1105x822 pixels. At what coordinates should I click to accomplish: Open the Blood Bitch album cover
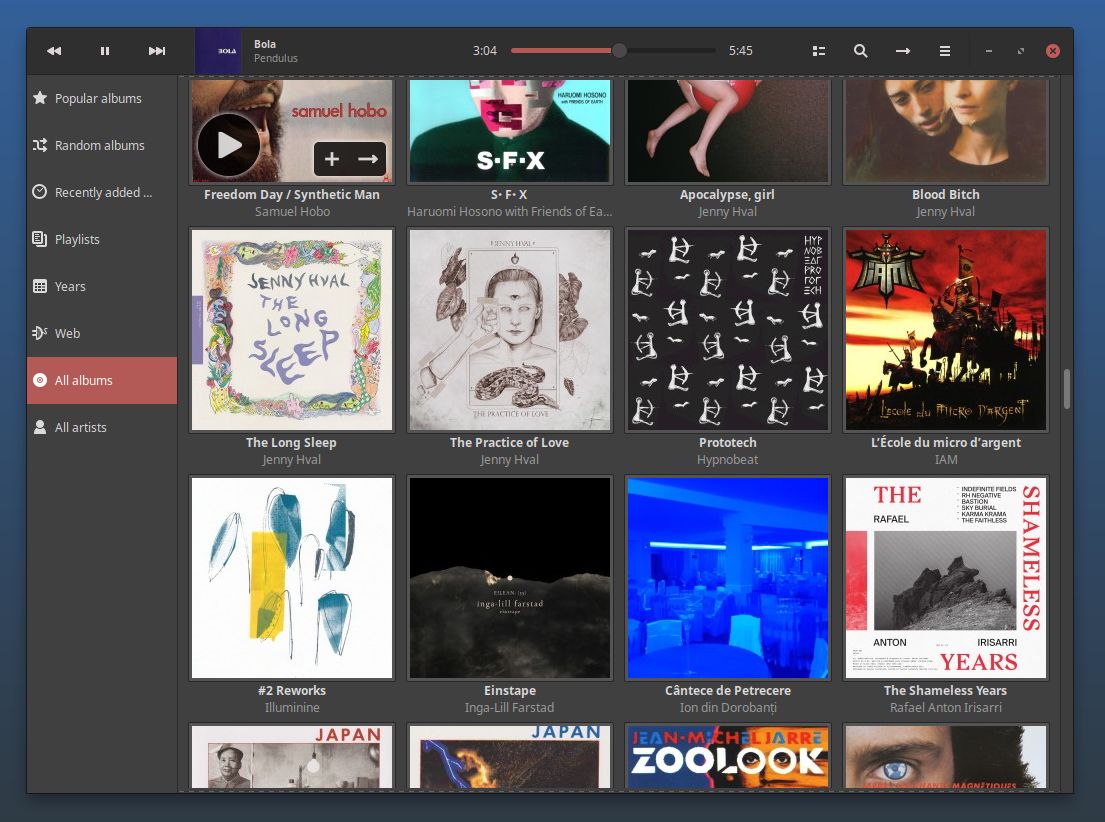click(946, 130)
